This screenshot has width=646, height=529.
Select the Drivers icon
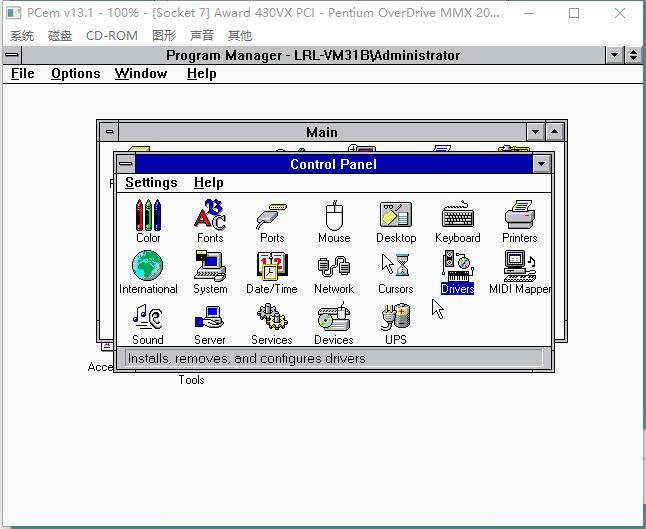pos(458,272)
